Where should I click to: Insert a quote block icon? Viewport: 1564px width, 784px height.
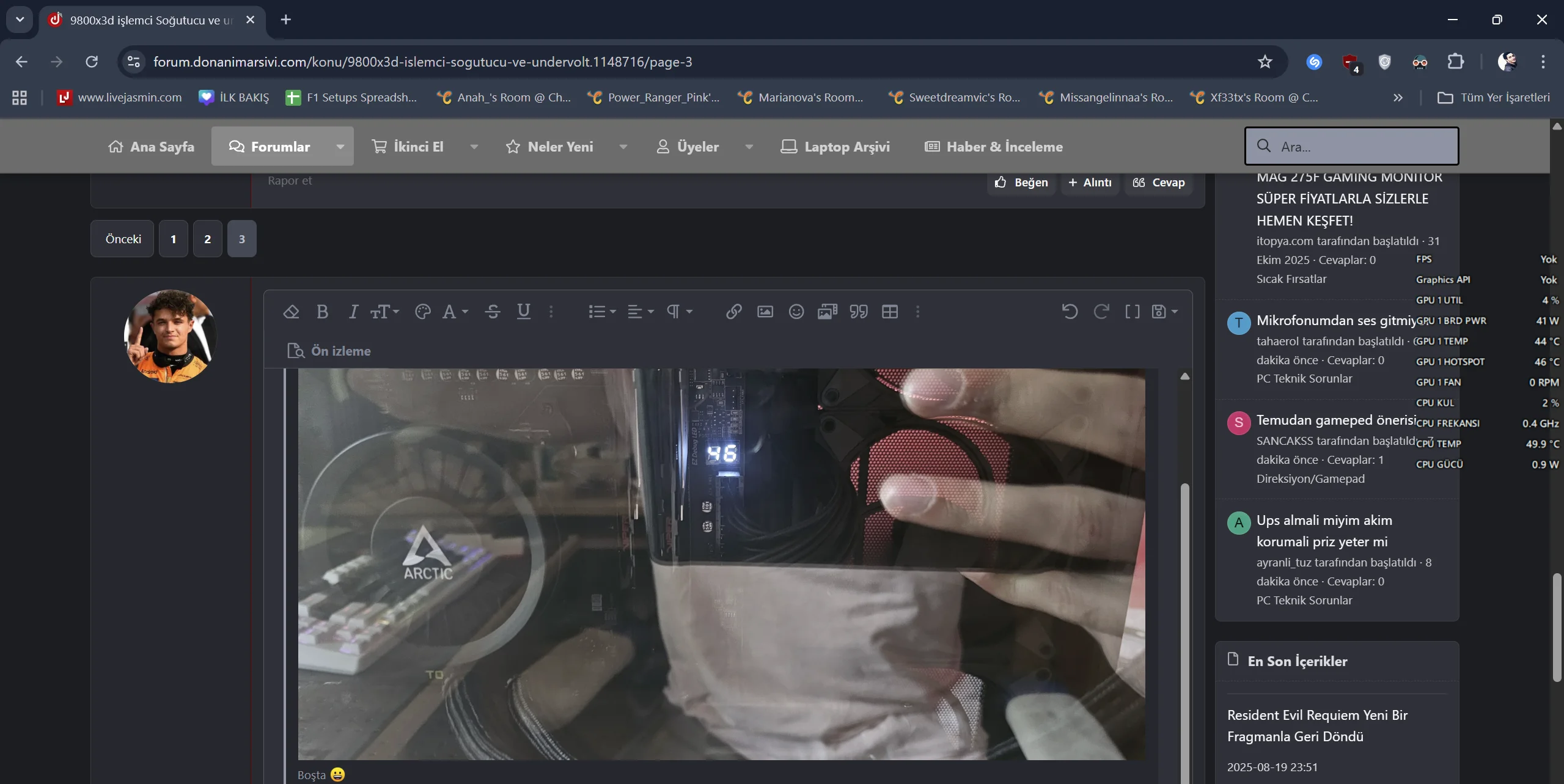pos(858,312)
